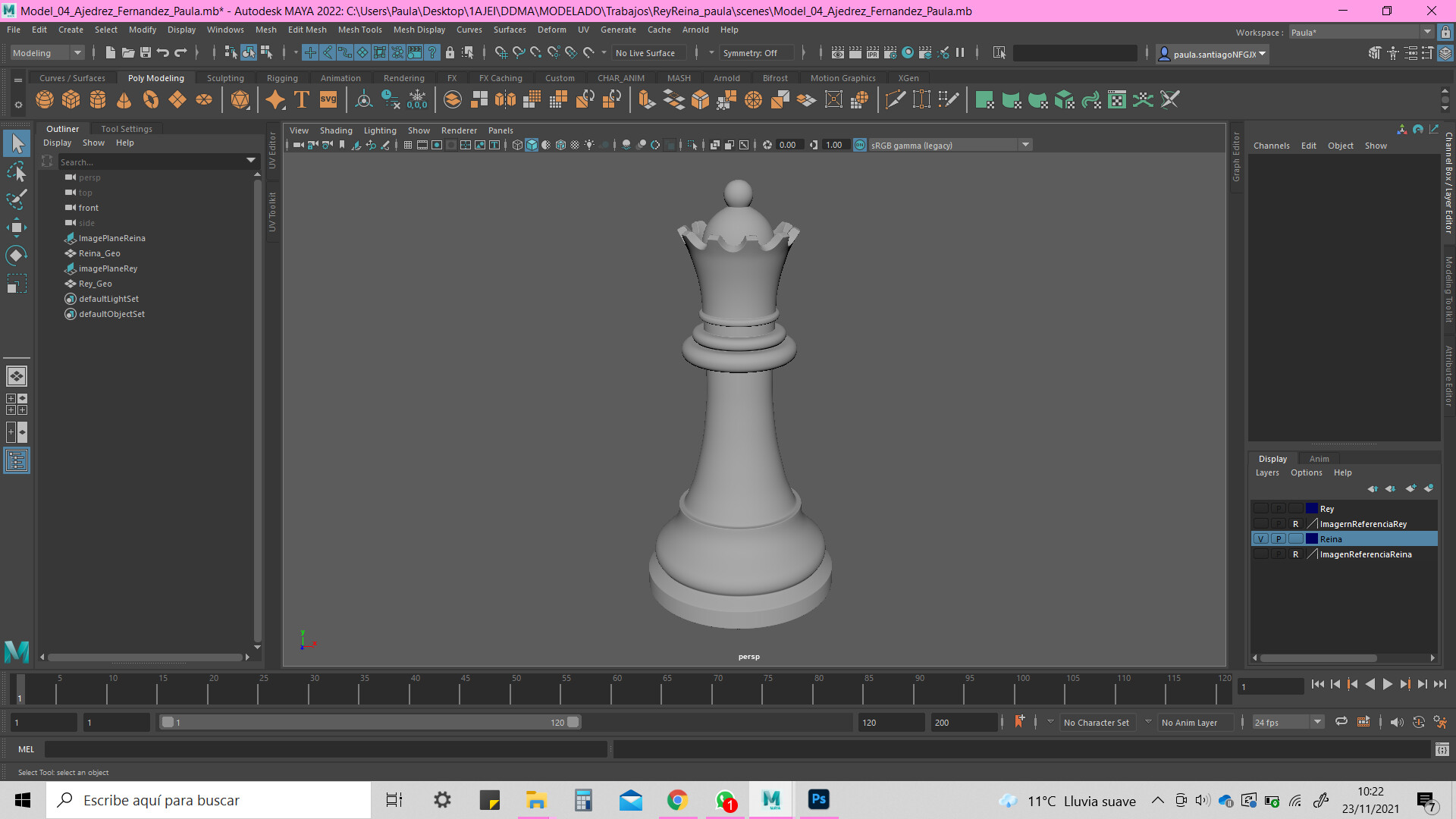This screenshot has height=819, width=1456.
Task: Create a polygon cube from the shelf
Action: [71, 99]
